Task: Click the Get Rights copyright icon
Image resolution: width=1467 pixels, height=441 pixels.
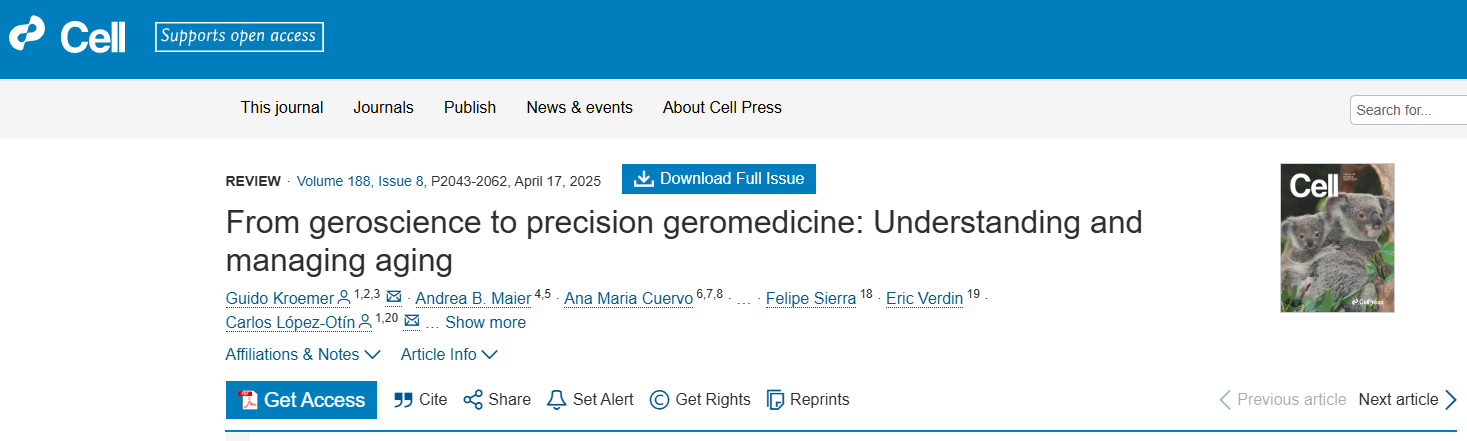Action: (659, 400)
